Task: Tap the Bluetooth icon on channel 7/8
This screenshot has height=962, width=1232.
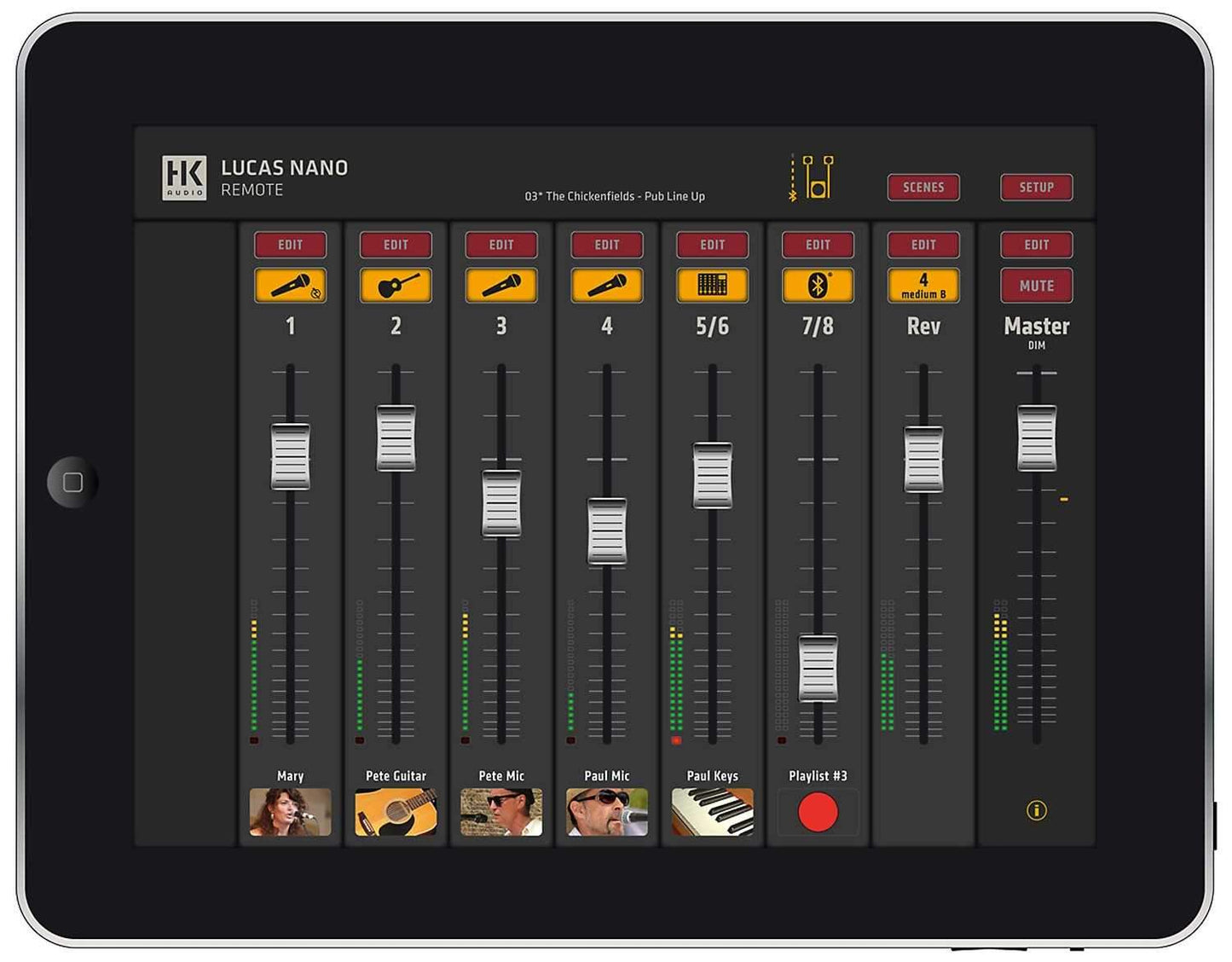Action: (818, 285)
